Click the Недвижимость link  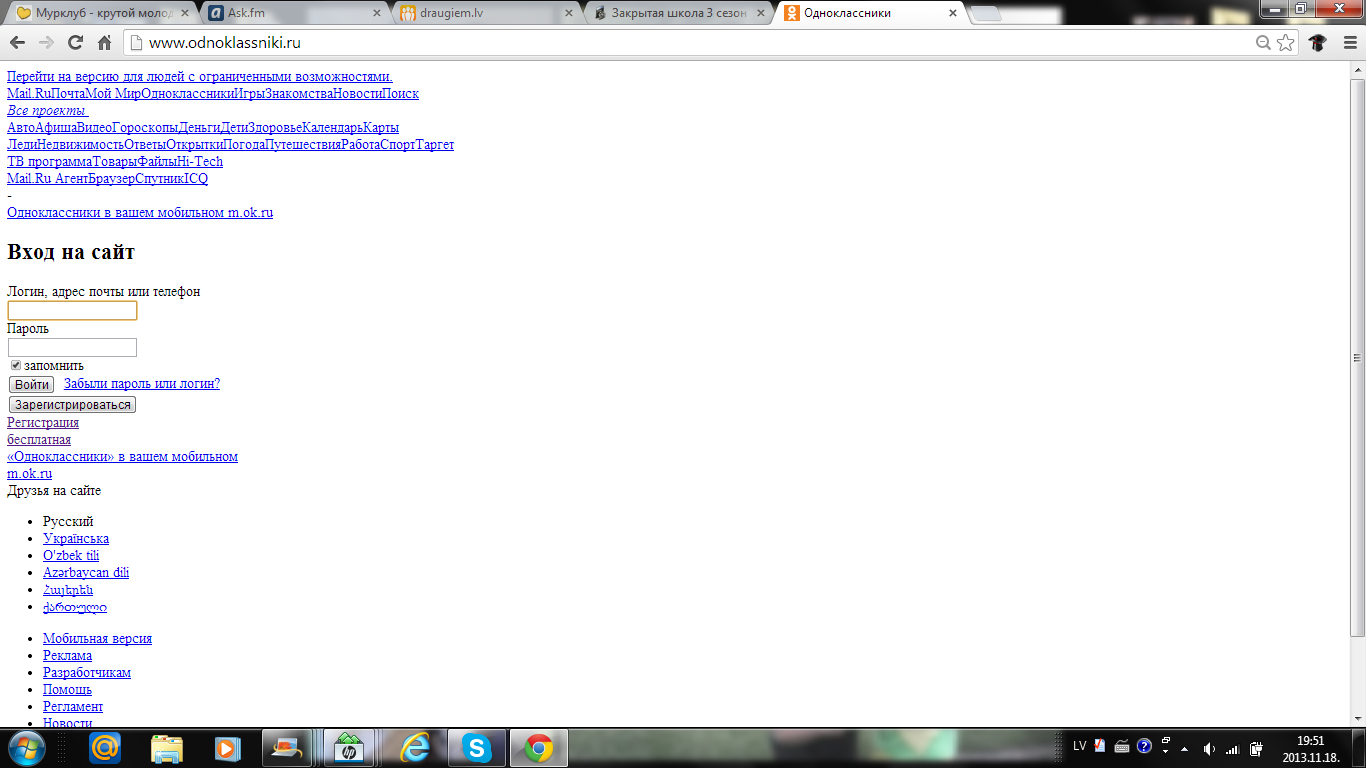coord(80,145)
